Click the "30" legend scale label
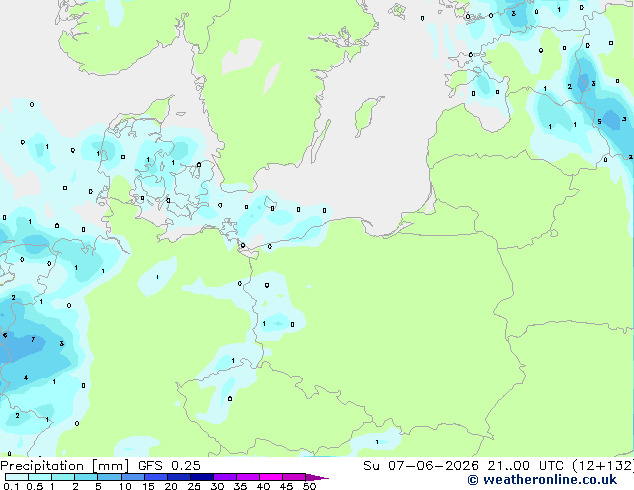 pyautogui.click(x=217, y=486)
